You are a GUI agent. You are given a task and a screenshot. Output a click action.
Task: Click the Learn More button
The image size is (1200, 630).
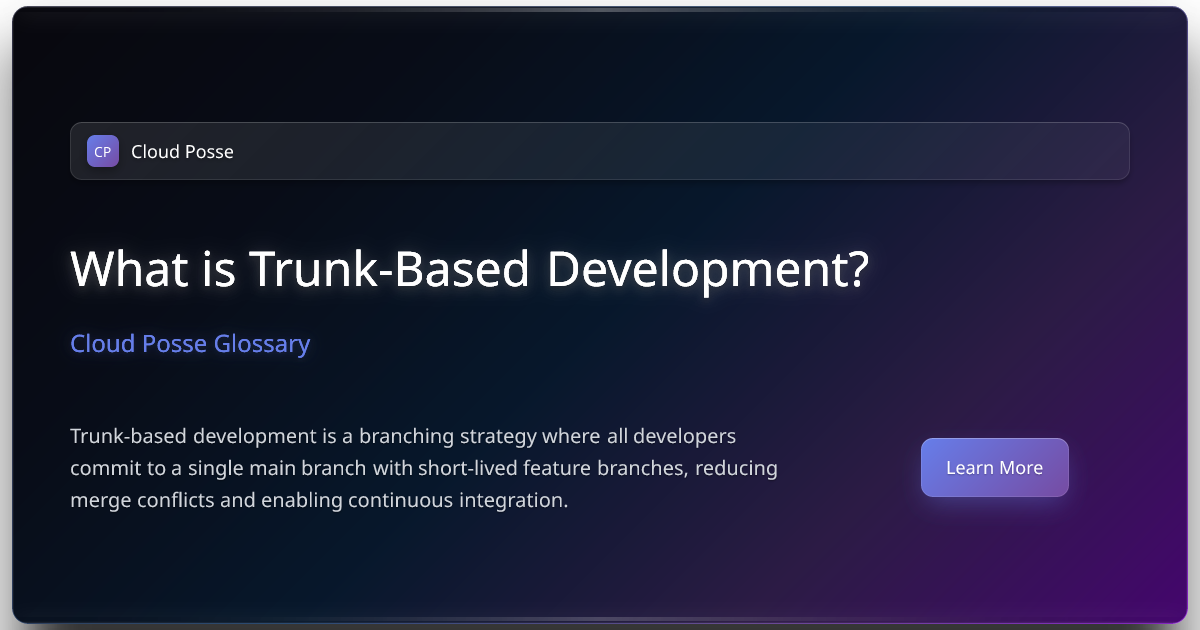click(x=994, y=467)
